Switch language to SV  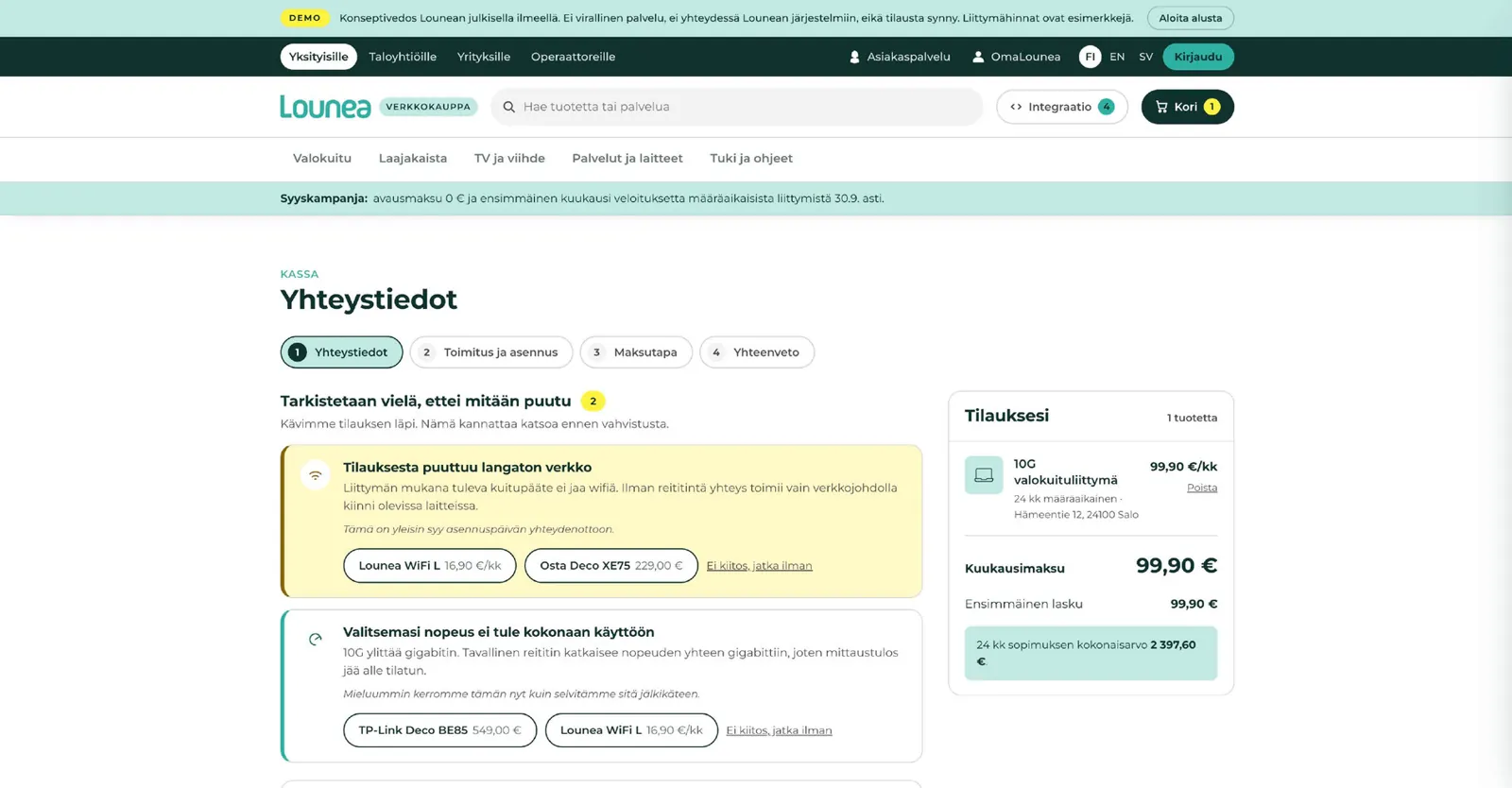1145,57
